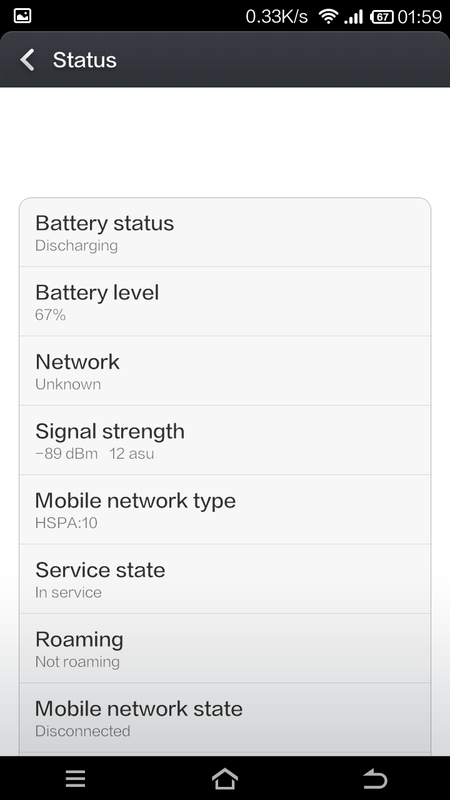Tap the back navigation button at bottom
The width and height of the screenshot is (450, 800).
(375, 779)
